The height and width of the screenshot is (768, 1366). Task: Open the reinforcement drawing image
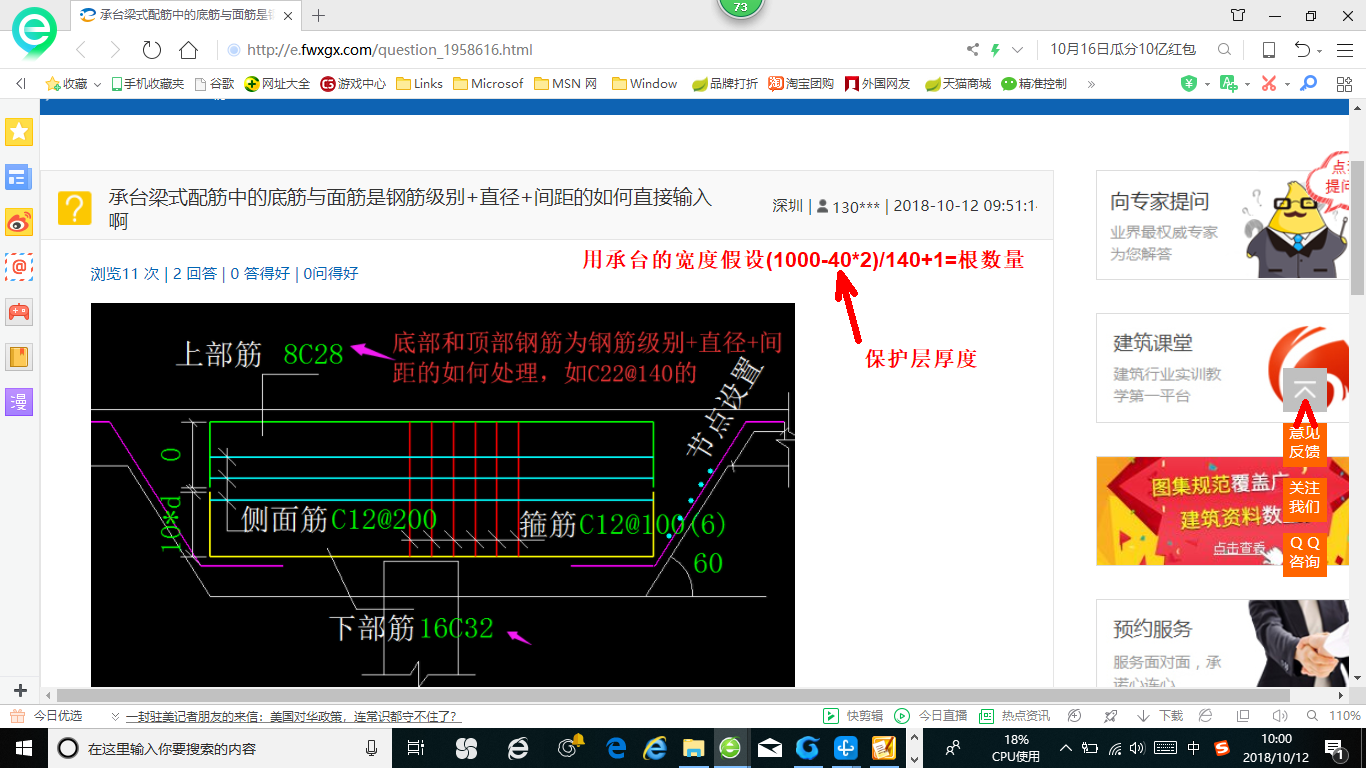pyautogui.click(x=443, y=495)
